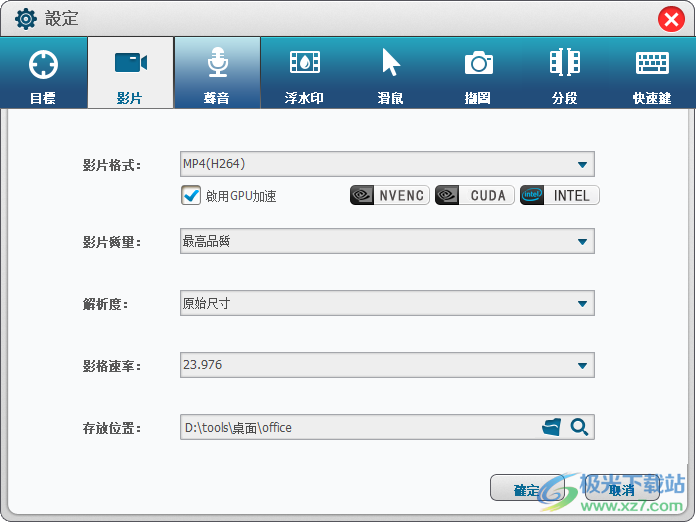Click the settings gear icon in title
The height and width of the screenshot is (522, 696).
point(26,19)
